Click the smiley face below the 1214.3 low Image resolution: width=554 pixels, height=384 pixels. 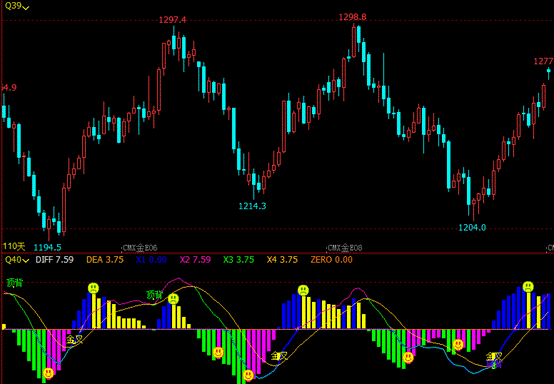(248, 375)
